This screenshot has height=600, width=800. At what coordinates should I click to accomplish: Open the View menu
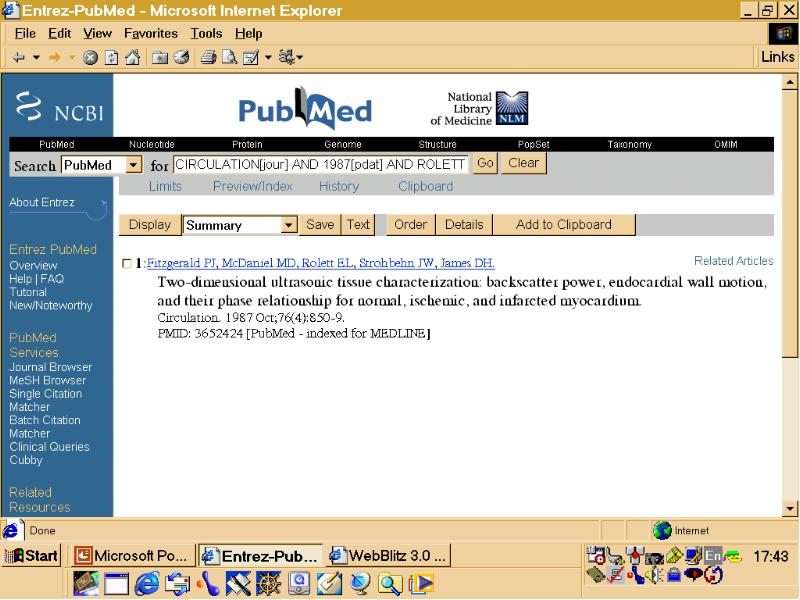click(x=97, y=34)
